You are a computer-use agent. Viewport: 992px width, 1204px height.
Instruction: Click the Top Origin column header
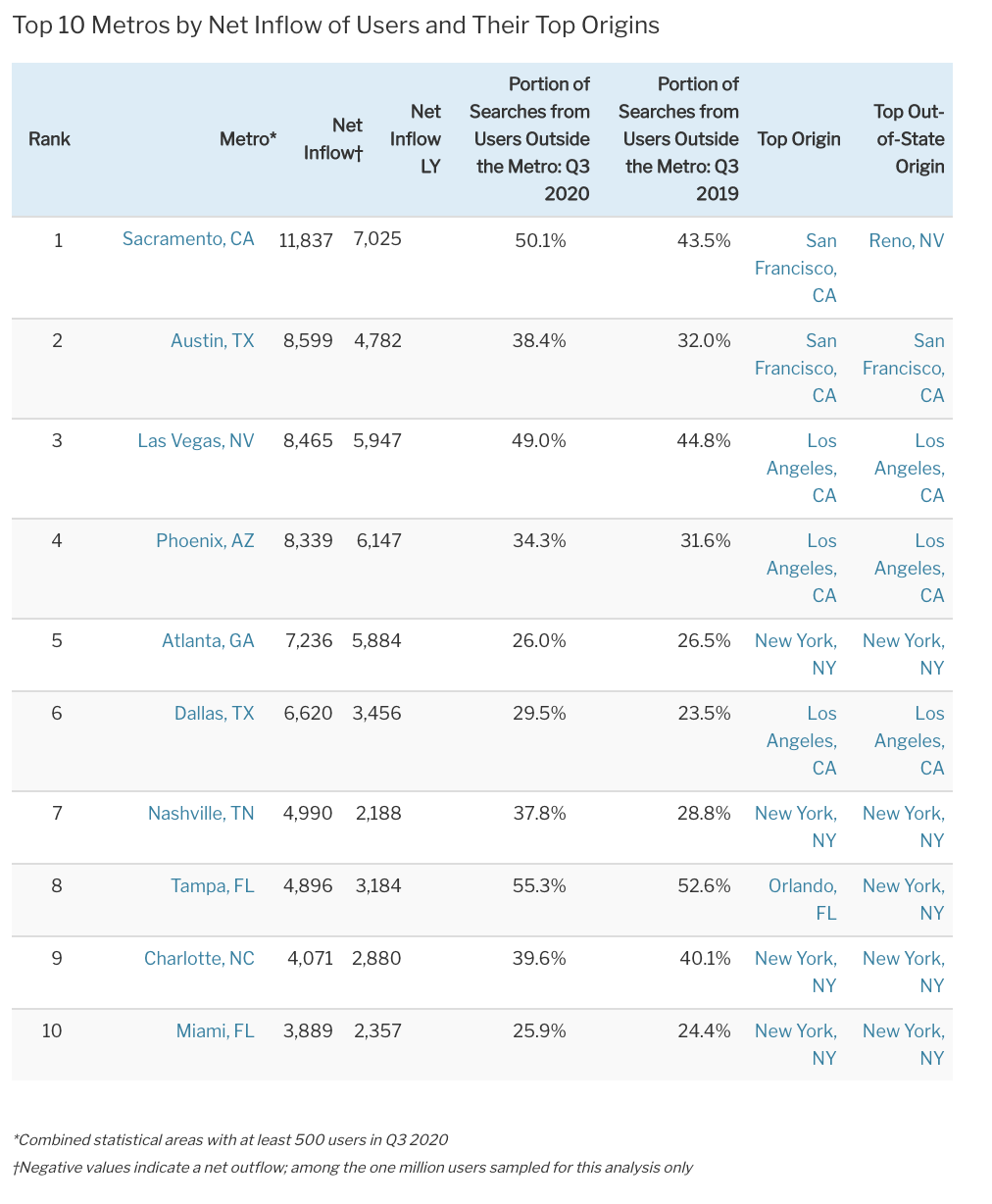click(x=799, y=139)
